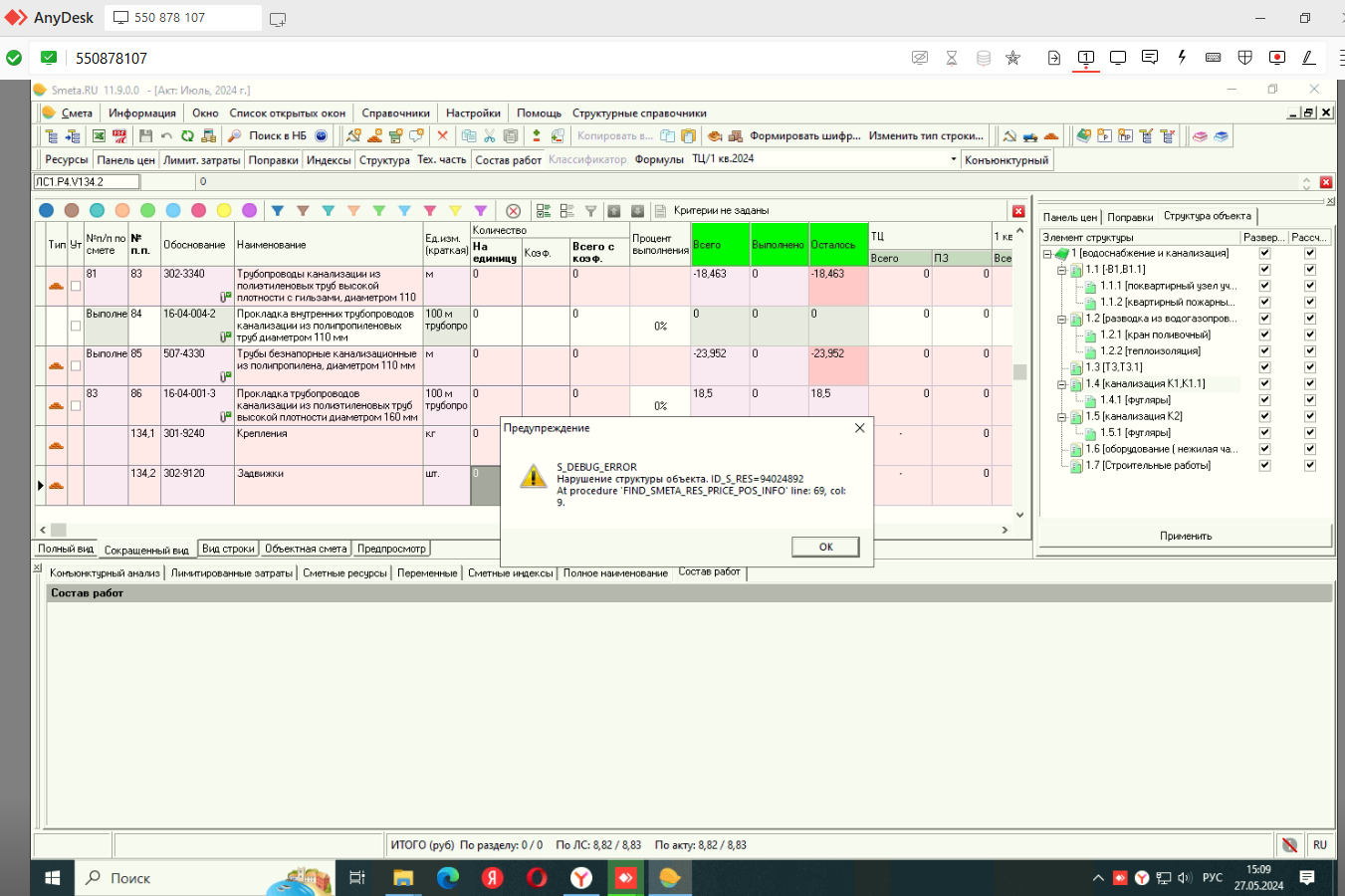Collapse root node 1 водоснабжение и канализация
This screenshot has width=1345, height=896.
1047,253
